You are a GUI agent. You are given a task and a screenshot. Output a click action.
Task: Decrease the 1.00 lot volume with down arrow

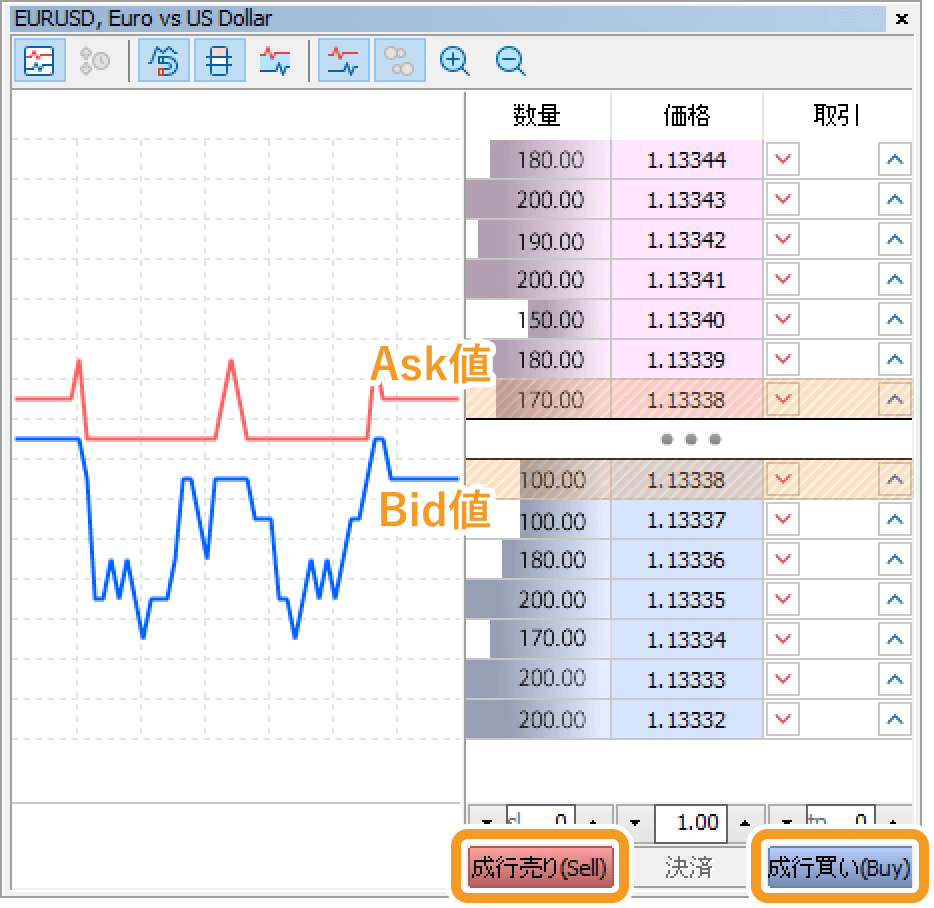click(x=636, y=823)
